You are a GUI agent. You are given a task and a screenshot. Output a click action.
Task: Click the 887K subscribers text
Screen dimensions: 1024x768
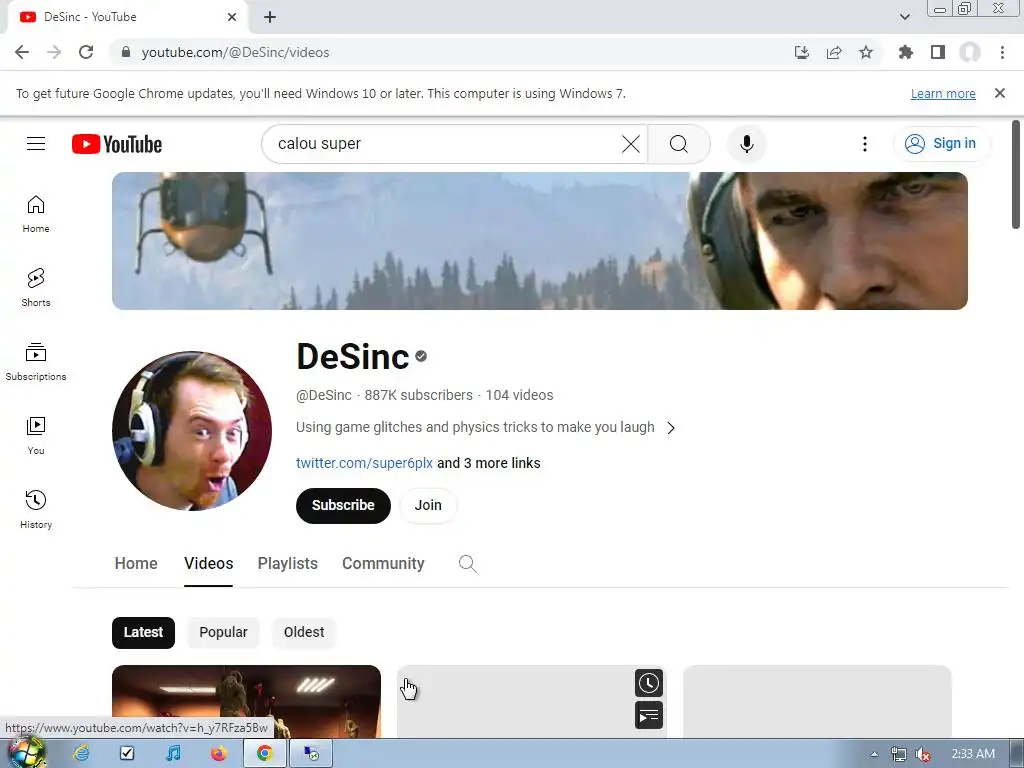418,395
